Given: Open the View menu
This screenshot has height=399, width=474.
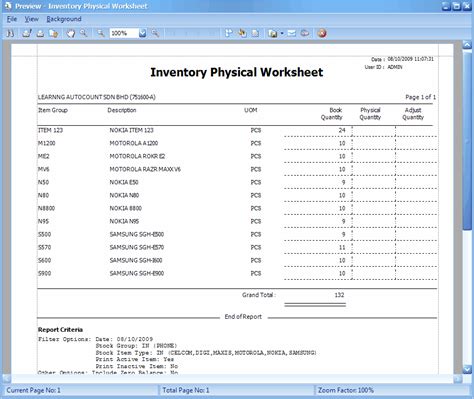Looking at the screenshot, I should [32, 19].
